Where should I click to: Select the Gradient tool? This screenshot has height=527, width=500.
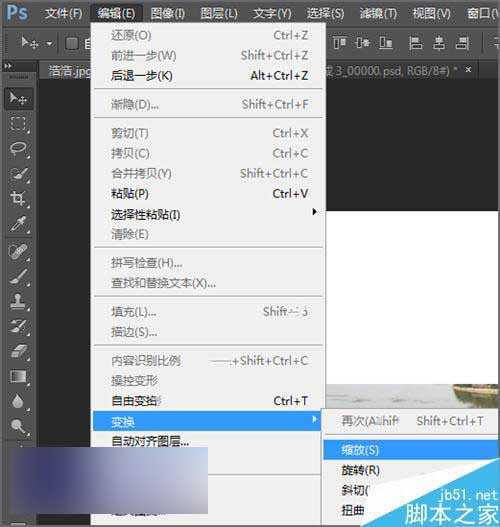18,376
